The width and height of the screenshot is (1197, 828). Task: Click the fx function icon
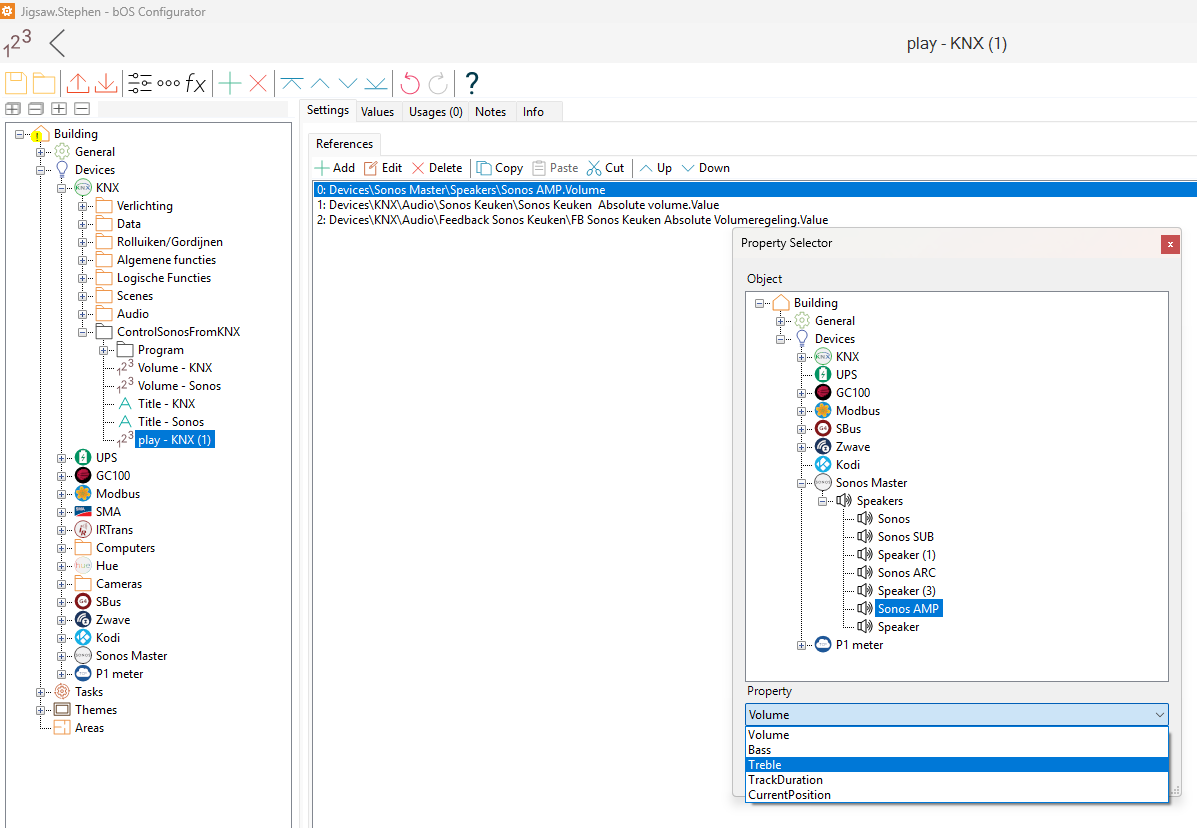[x=196, y=84]
